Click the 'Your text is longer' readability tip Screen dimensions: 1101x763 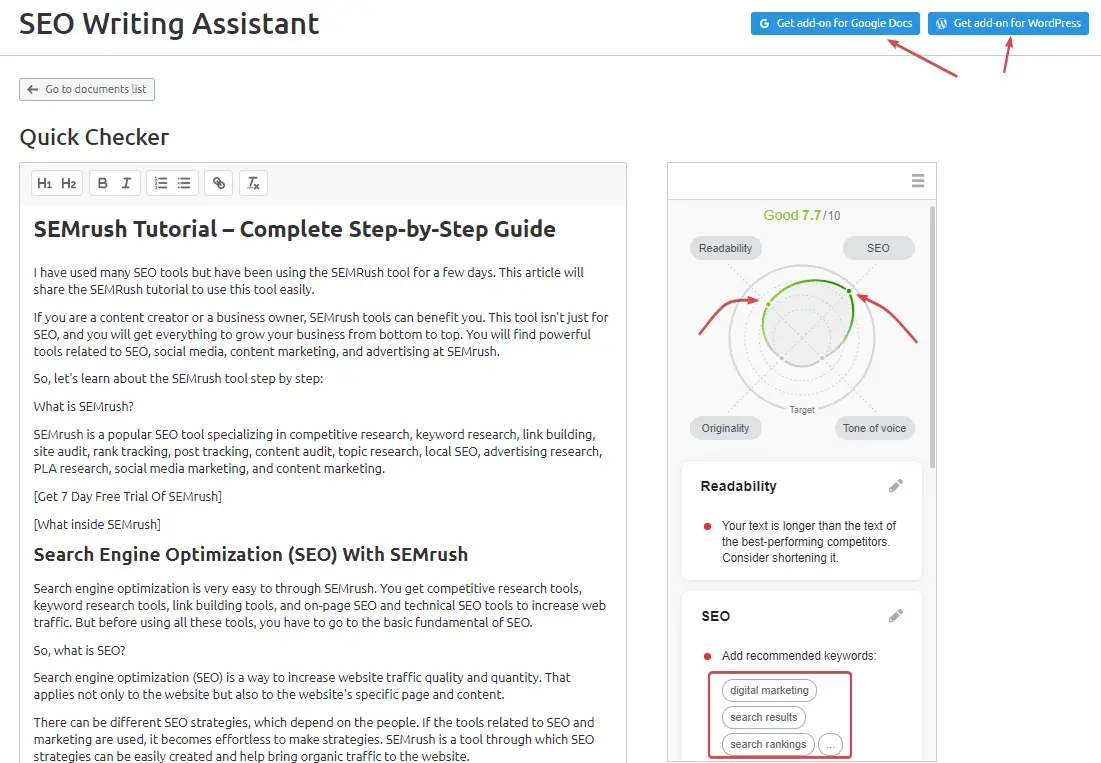[809, 542]
